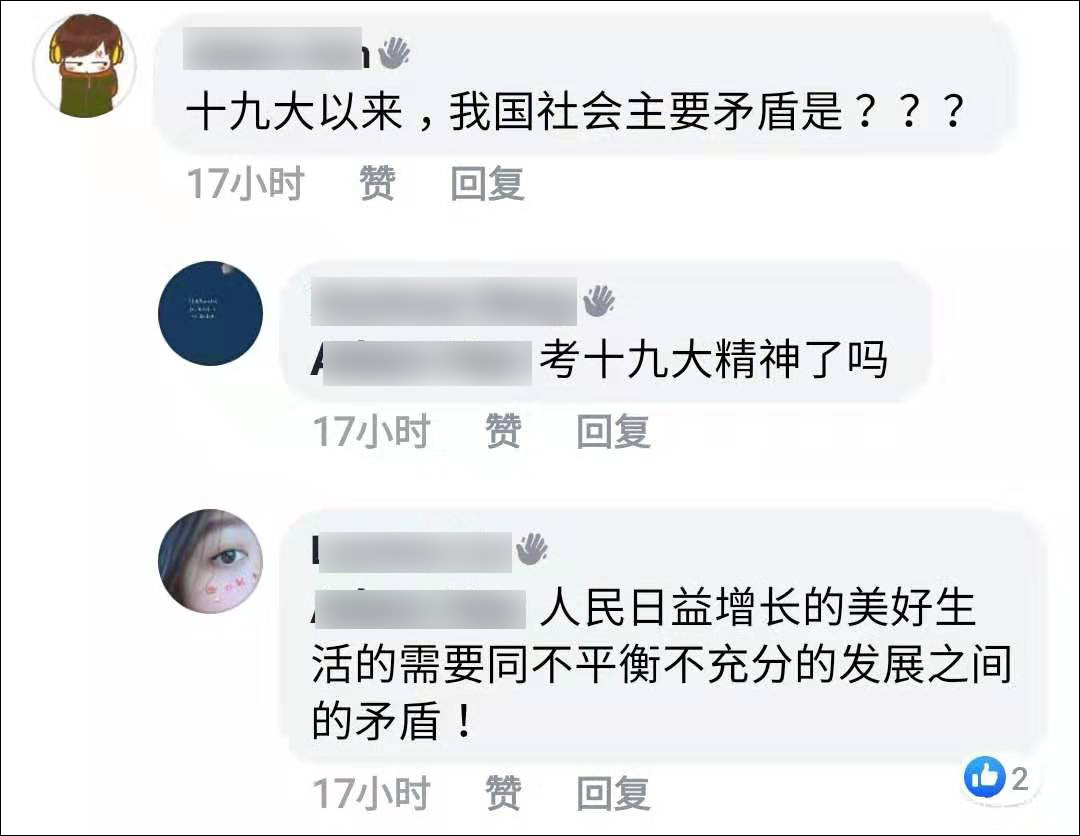The height and width of the screenshot is (836, 1080).
Task: Click the blurred username of first commenter
Action: (x=277, y=49)
